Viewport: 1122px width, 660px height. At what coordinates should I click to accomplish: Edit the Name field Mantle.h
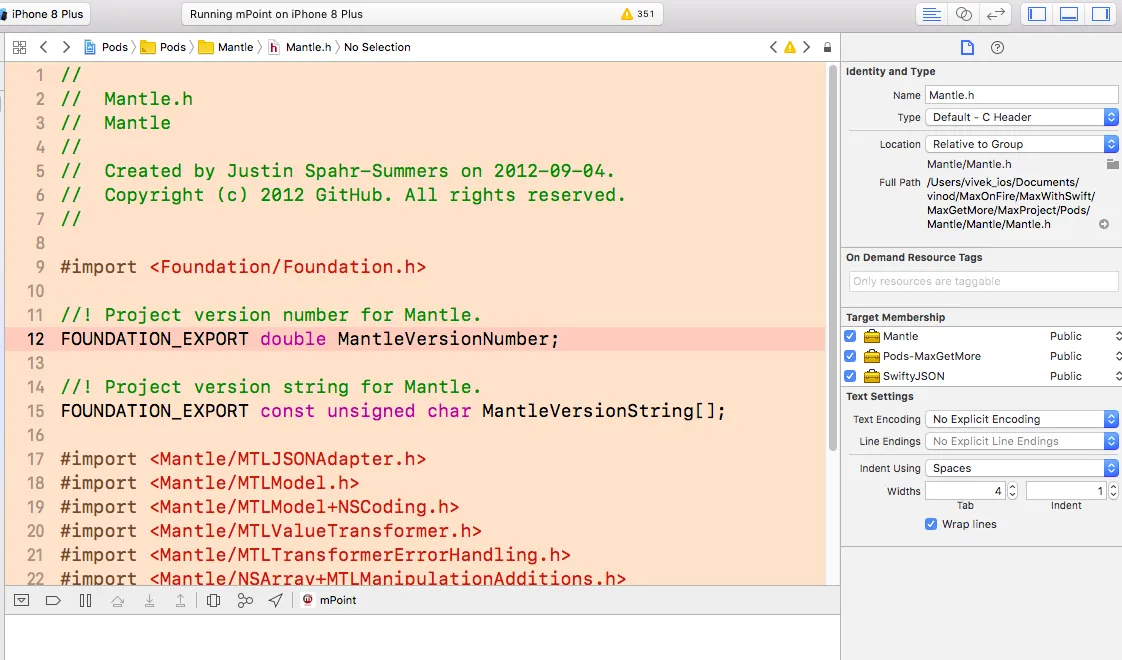[x=1021, y=95]
